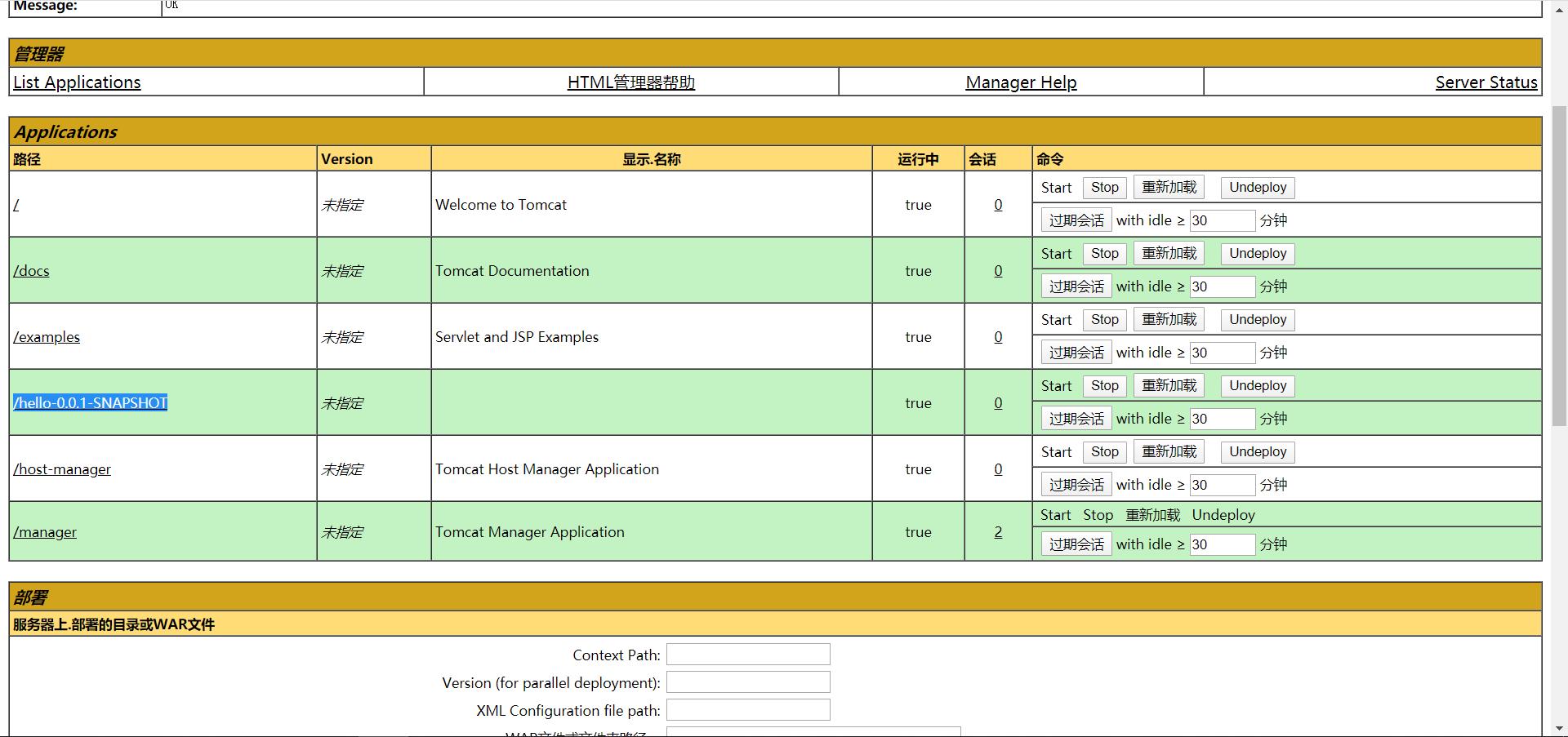
Task: Expire sessions (过期会话) for /docs
Action: (x=1076, y=286)
